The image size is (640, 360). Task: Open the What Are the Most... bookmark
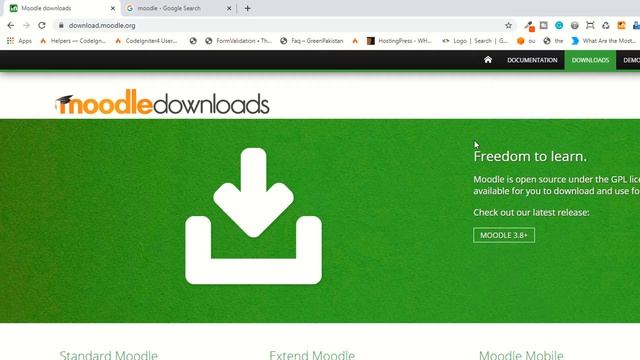(x=603, y=41)
